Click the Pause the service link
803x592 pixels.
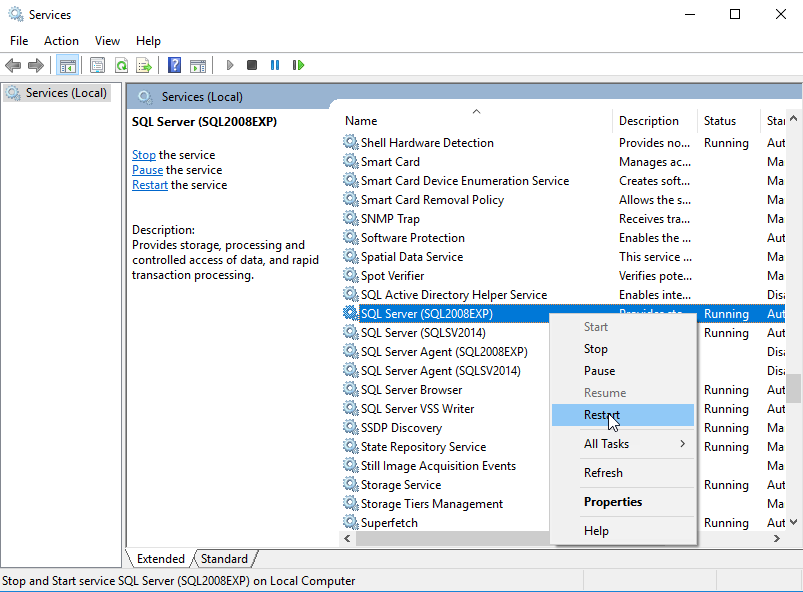point(147,170)
